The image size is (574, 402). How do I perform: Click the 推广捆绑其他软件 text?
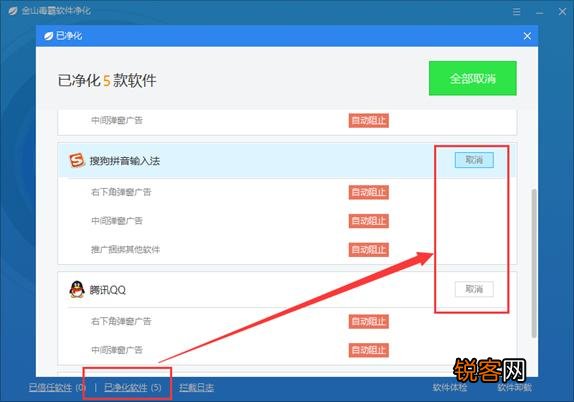pyautogui.click(x=126, y=250)
